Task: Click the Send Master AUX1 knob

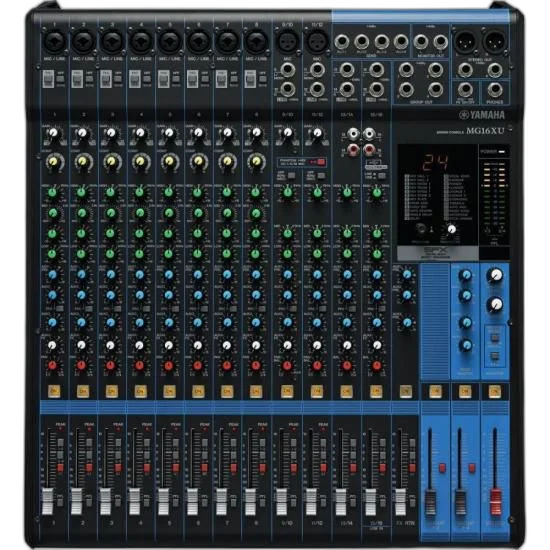Action: coord(466,275)
